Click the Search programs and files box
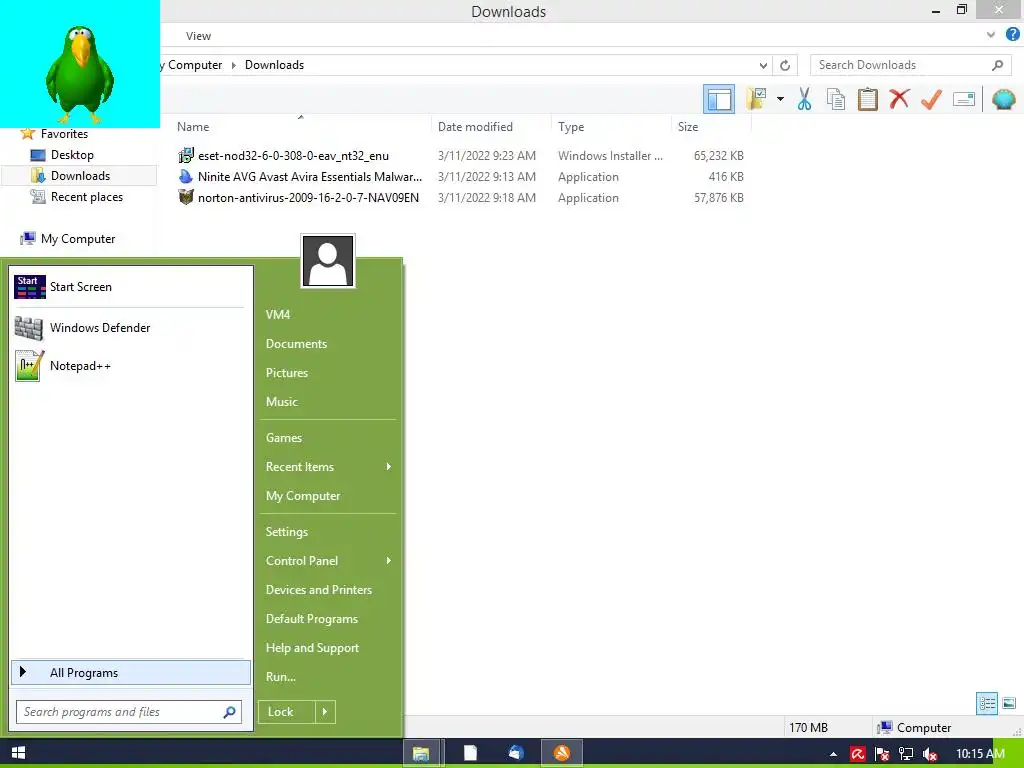 pyautogui.click(x=128, y=712)
